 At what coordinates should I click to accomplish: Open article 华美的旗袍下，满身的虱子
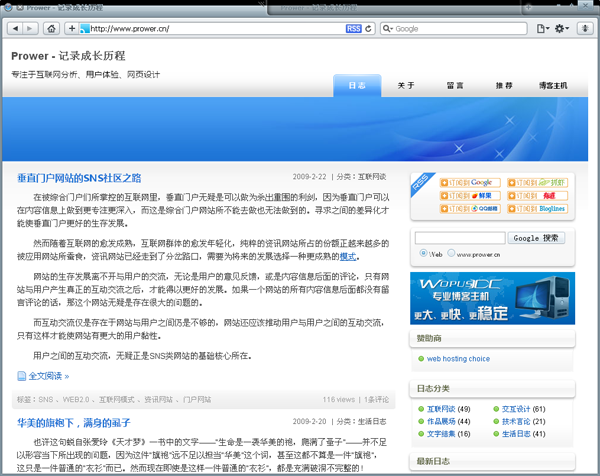point(73,423)
